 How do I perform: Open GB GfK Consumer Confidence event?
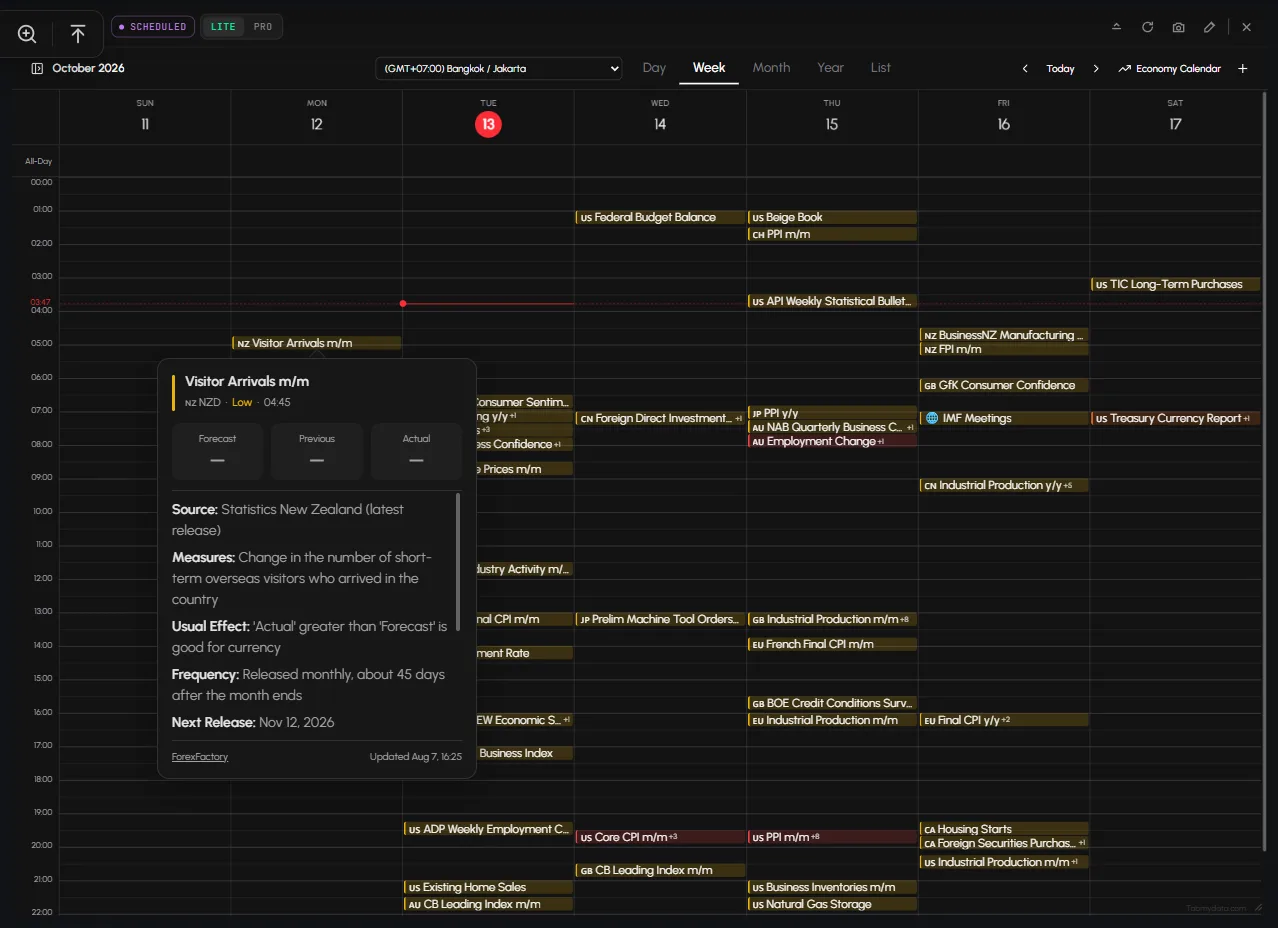pos(1004,385)
